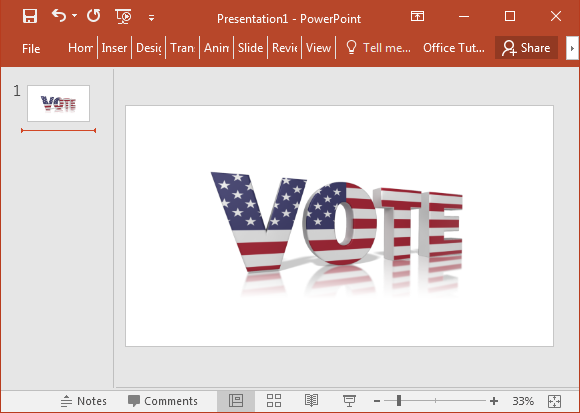Screen dimensions: 580x413
Task: Open zoom dialog via 33% level
Action: (523, 401)
